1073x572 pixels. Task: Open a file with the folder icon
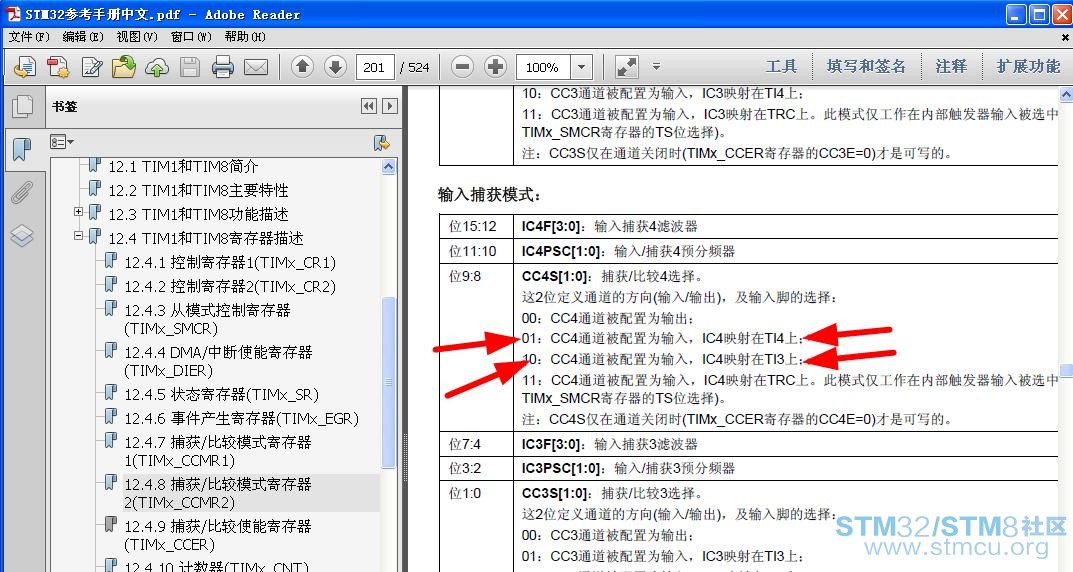coord(124,67)
